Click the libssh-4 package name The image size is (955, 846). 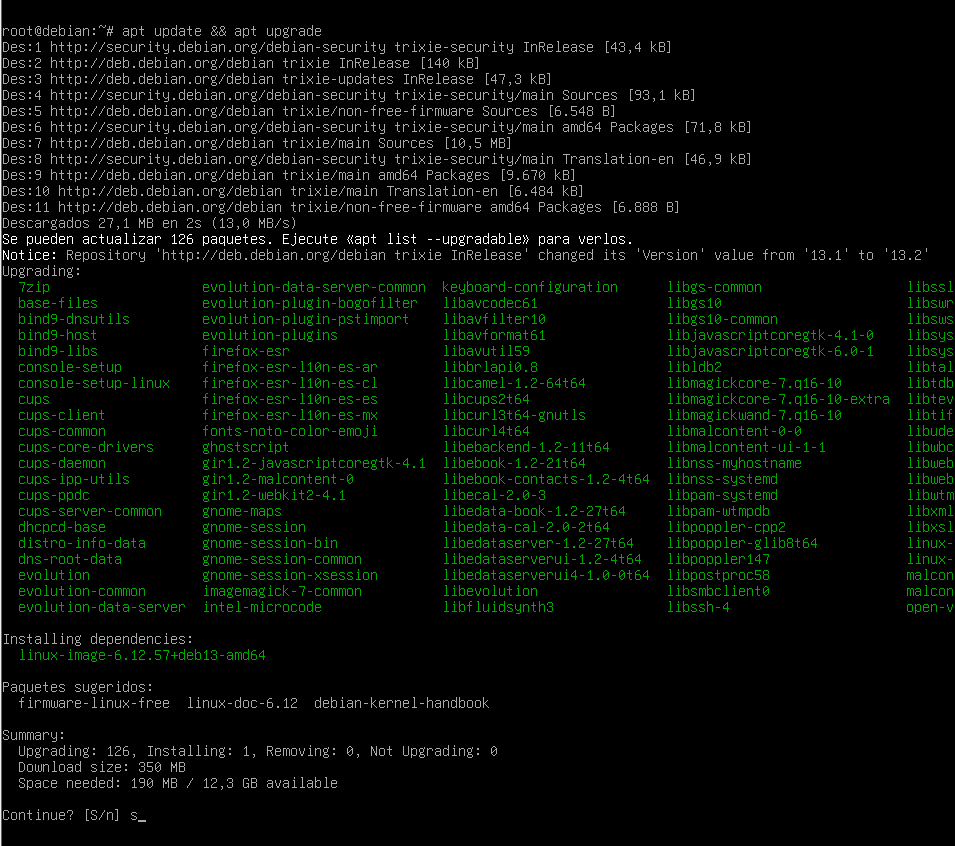click(x=698, y=607)
